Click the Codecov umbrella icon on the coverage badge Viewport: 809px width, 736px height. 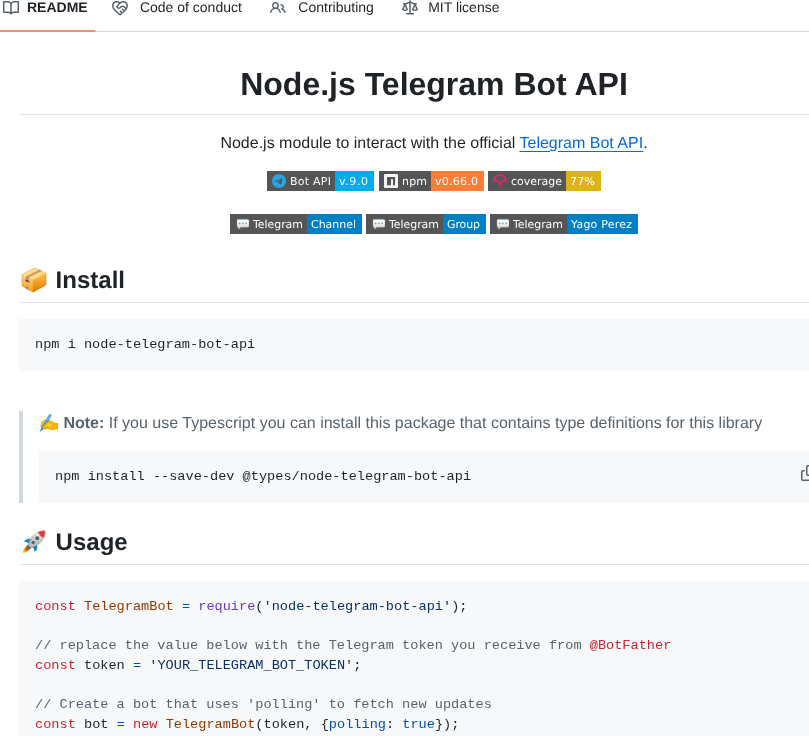pos(499,181)
